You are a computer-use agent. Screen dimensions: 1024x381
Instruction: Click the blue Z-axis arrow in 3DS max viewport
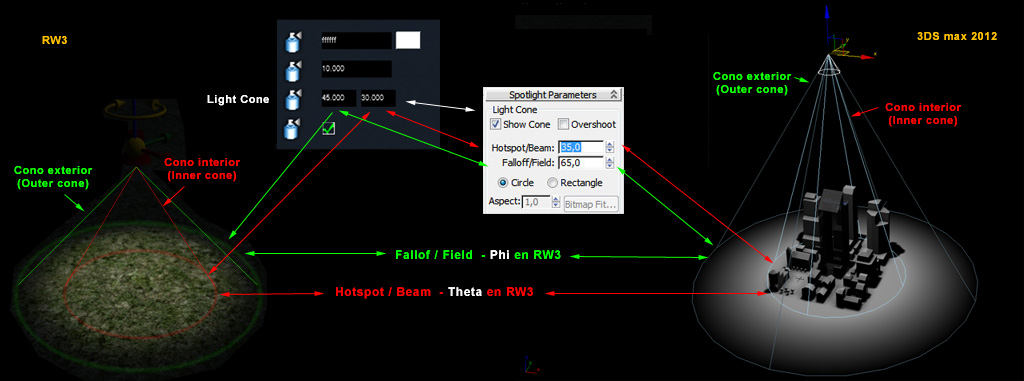pyautogui.click(x=827, y=29)
